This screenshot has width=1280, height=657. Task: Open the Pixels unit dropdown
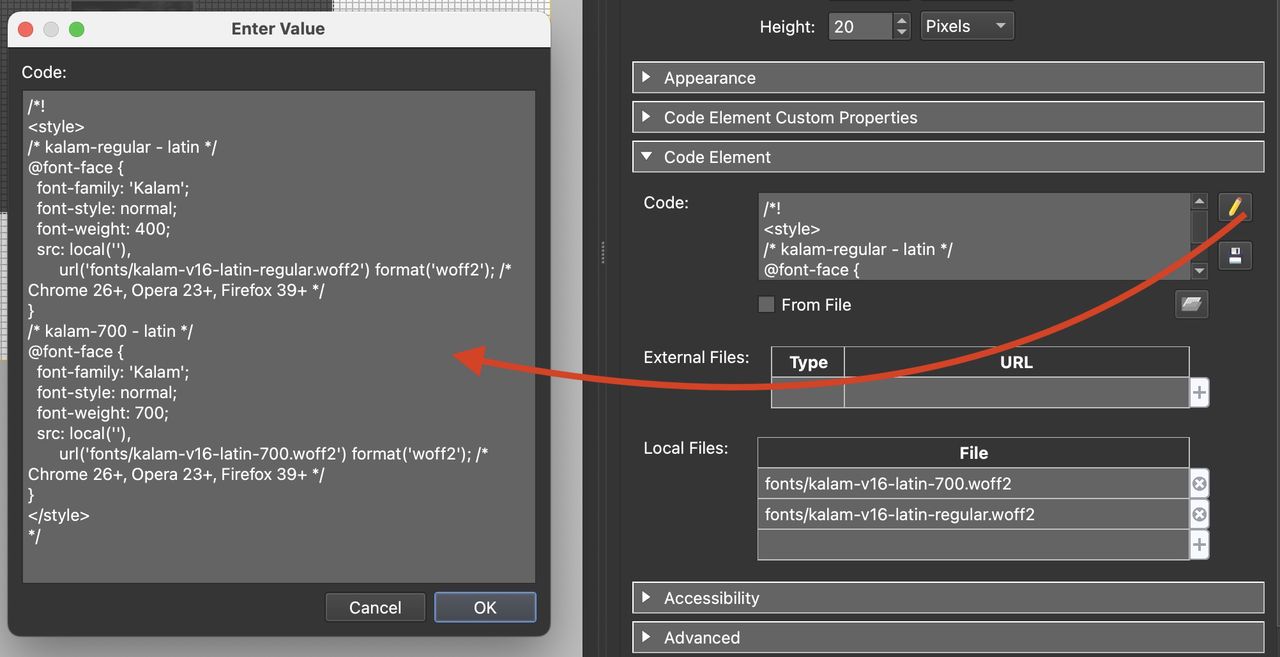tap(966, 25)
